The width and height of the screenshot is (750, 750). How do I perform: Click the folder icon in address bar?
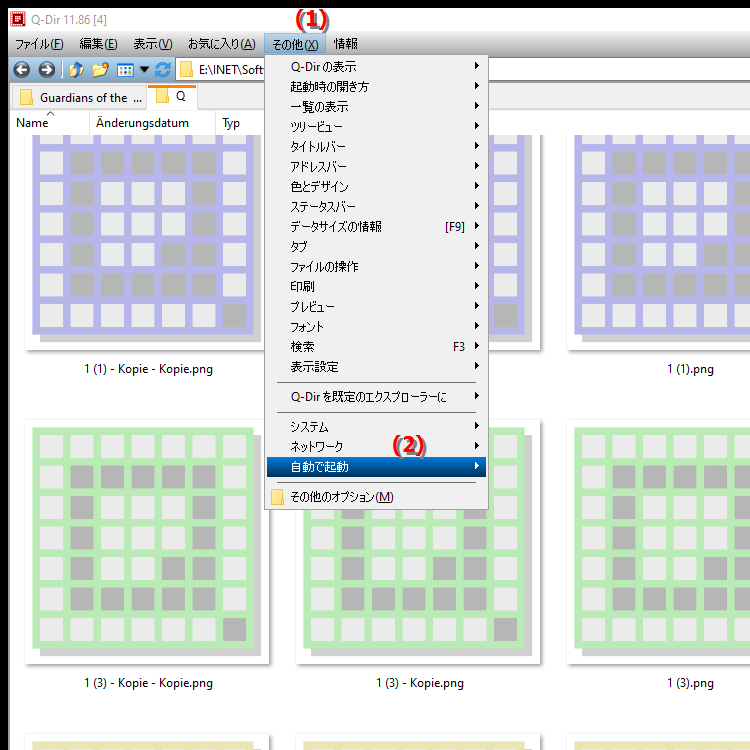tap(186, 70)
